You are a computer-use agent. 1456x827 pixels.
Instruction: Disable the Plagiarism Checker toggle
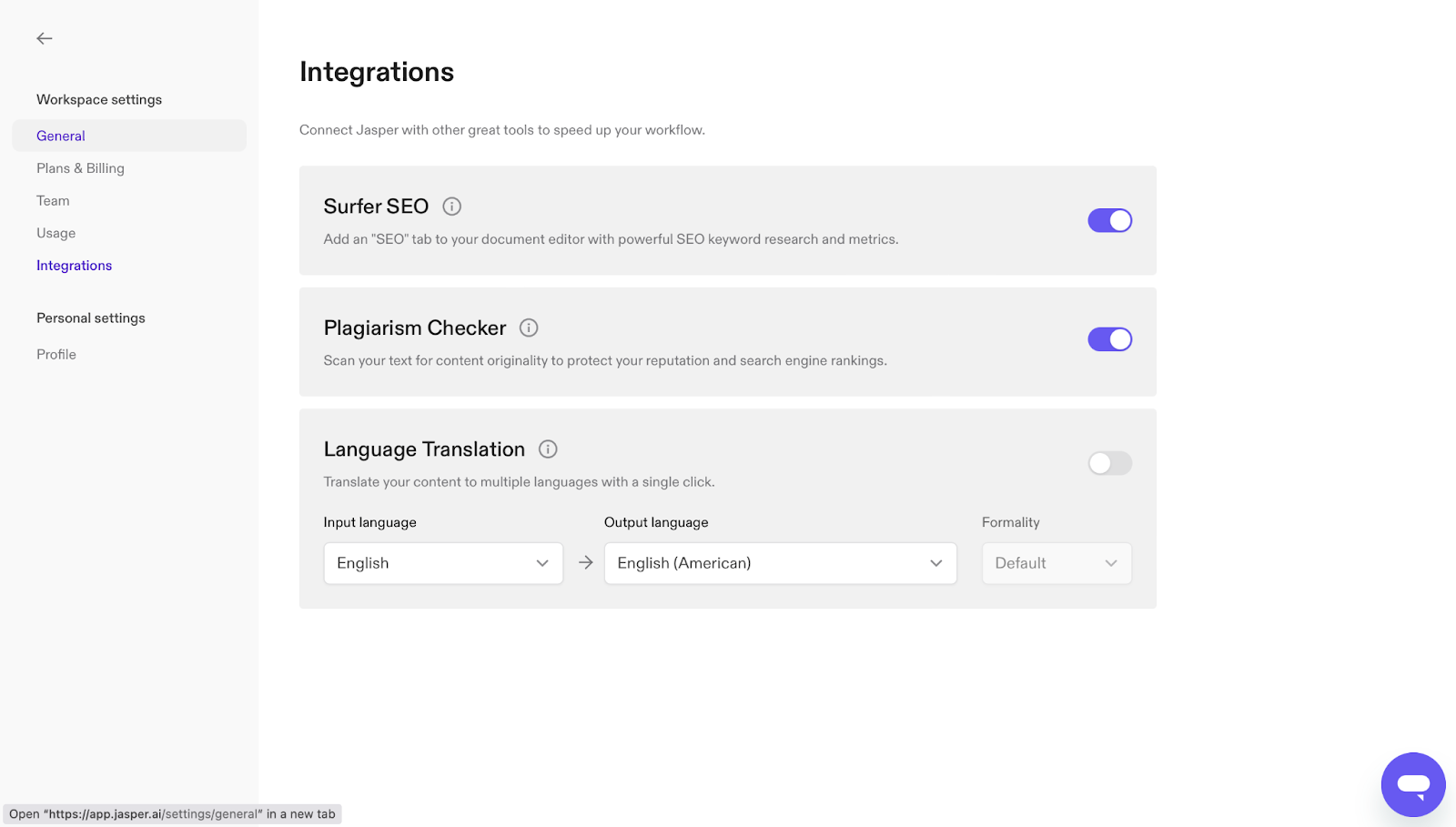click(1110, 339)
